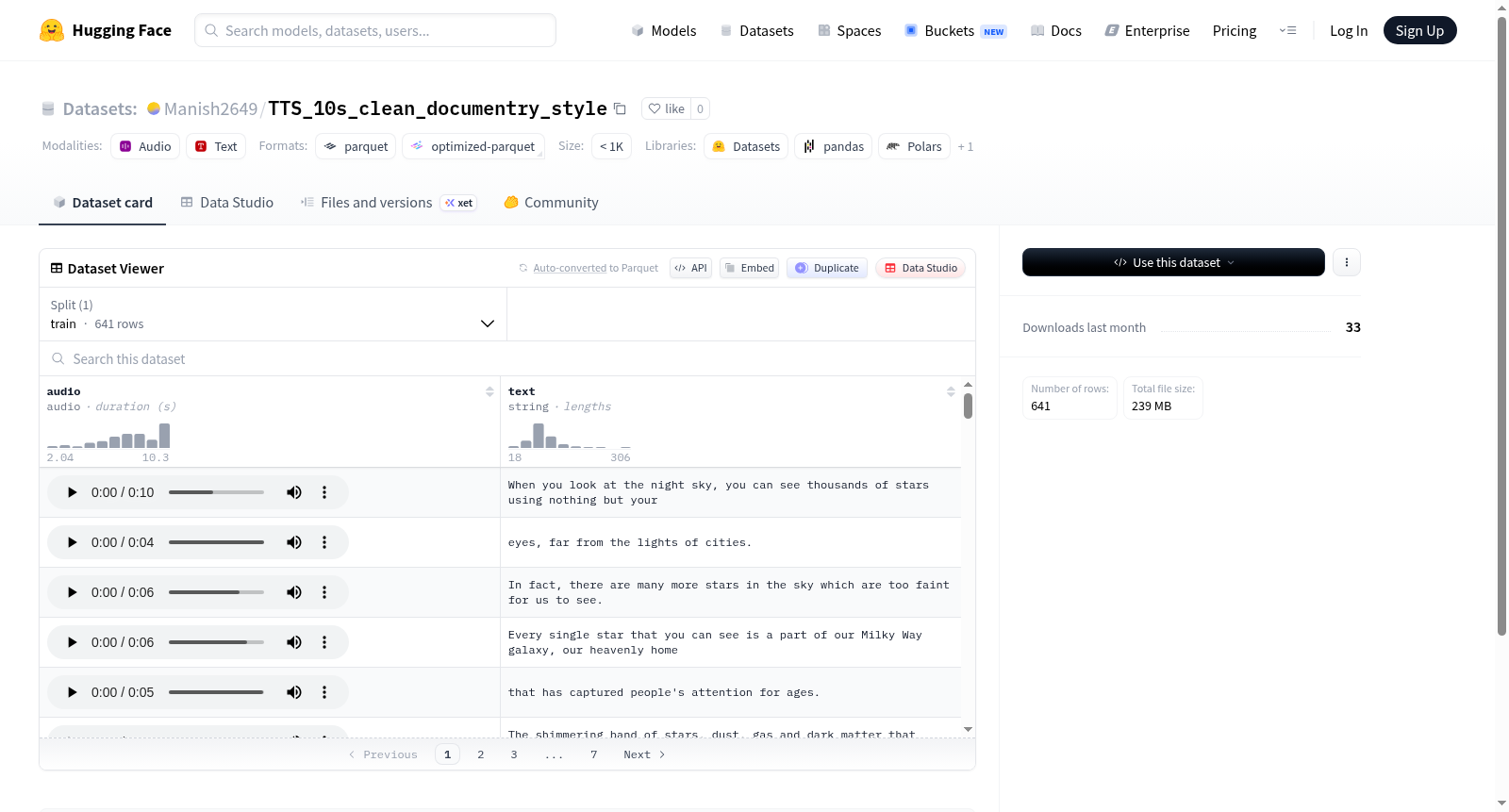Expand the navigation overflow menu
This screenshot has width=1509, height=812.
click(x=1287, y=30)
